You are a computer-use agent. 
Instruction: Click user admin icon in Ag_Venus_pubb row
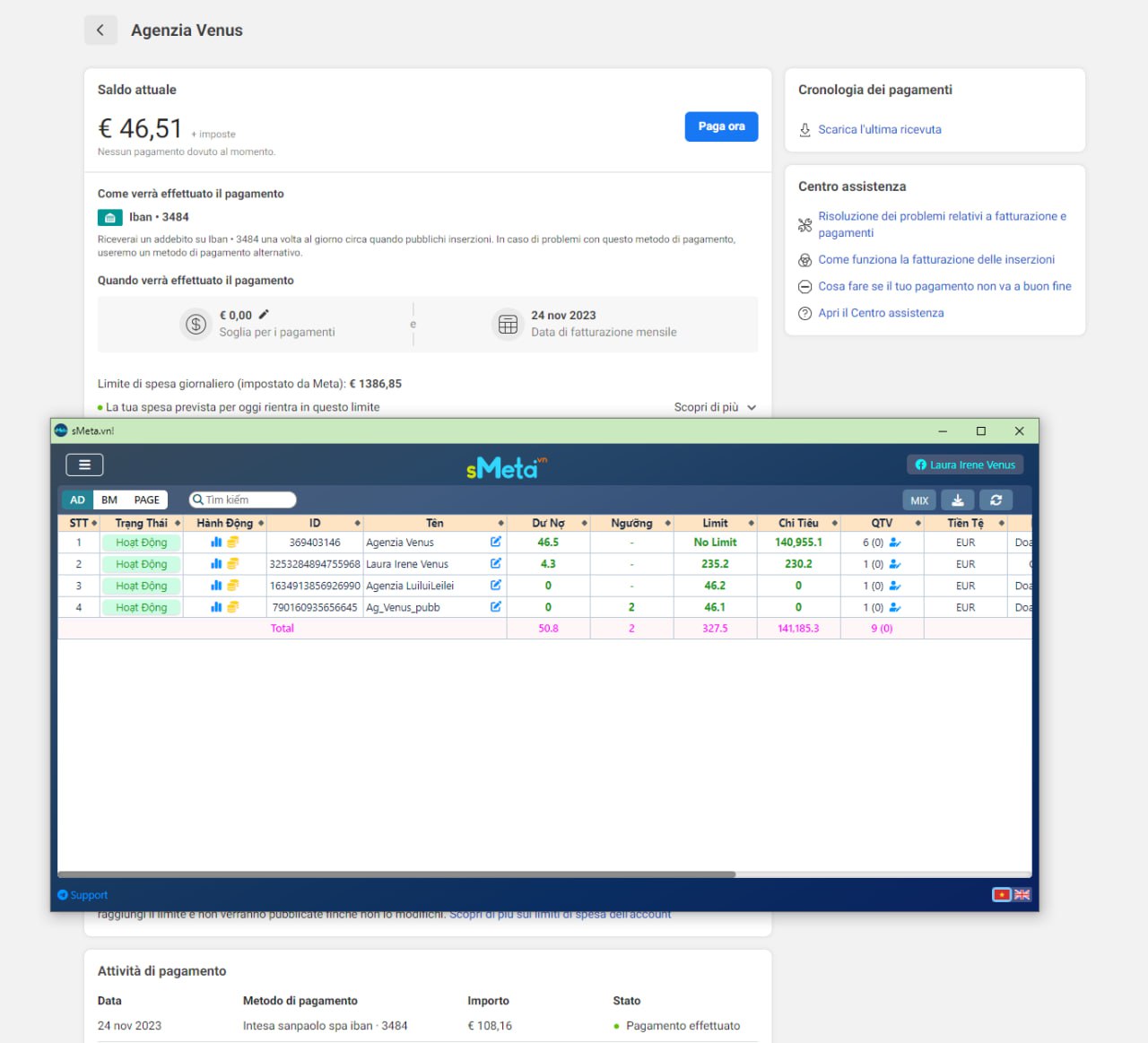[x=894, y=607]
